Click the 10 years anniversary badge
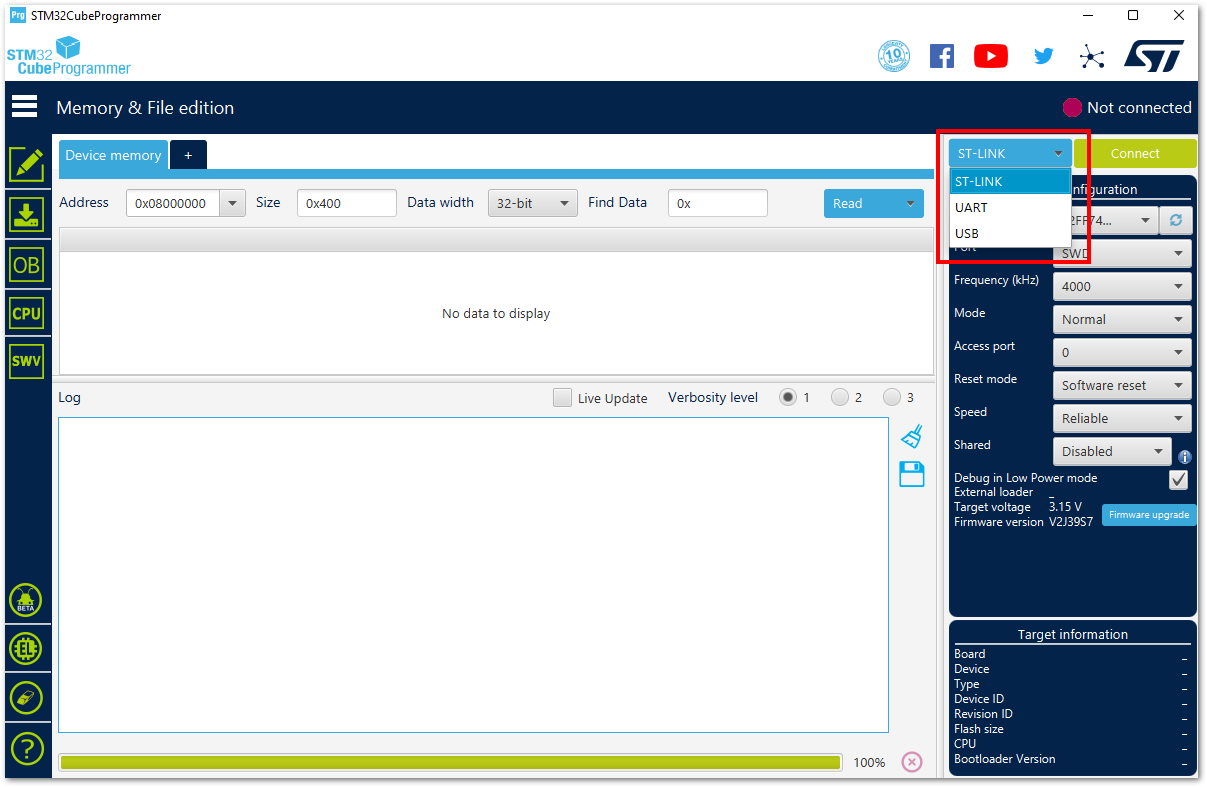The height and width of the screenshot is (787, 1207). click(893, 56)
